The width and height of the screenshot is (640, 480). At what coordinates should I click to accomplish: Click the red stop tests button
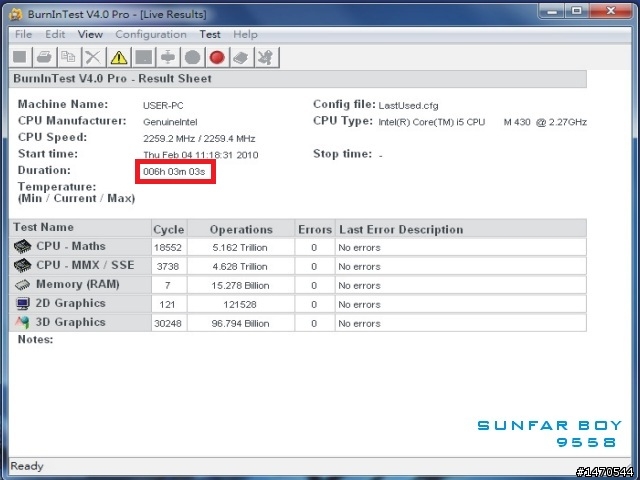(x=217, y=57)
